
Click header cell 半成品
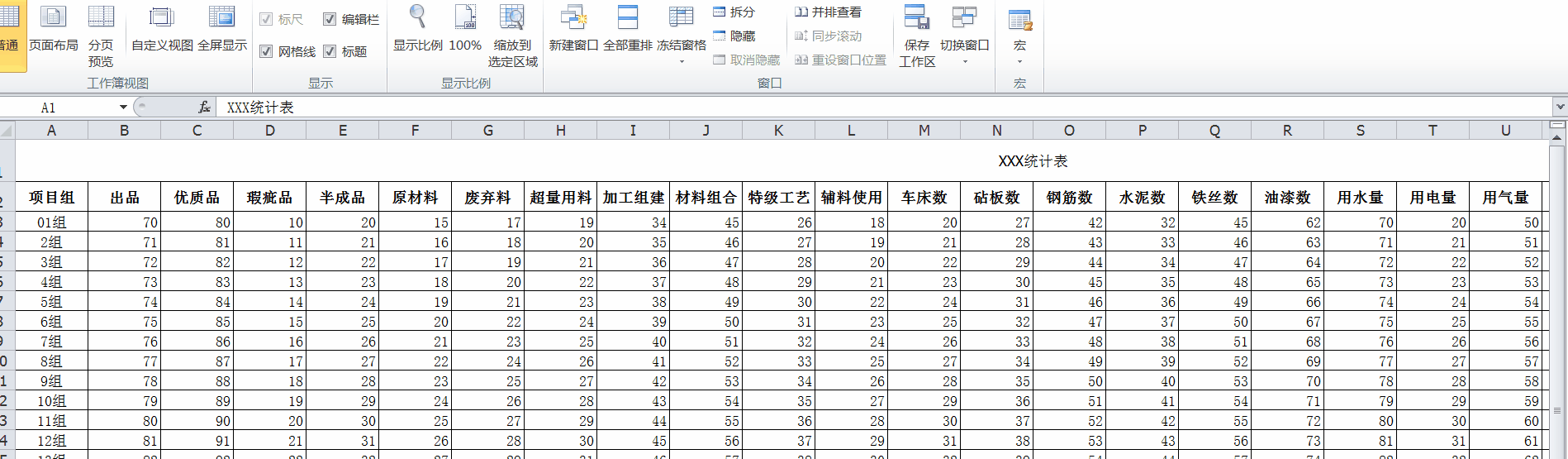tap(342, 198)
